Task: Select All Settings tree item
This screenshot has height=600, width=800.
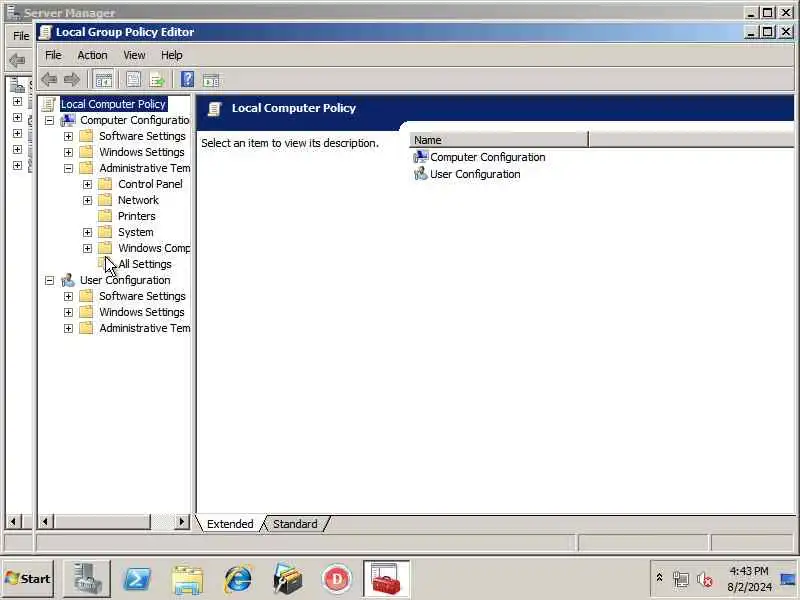Action: (145, 264)
